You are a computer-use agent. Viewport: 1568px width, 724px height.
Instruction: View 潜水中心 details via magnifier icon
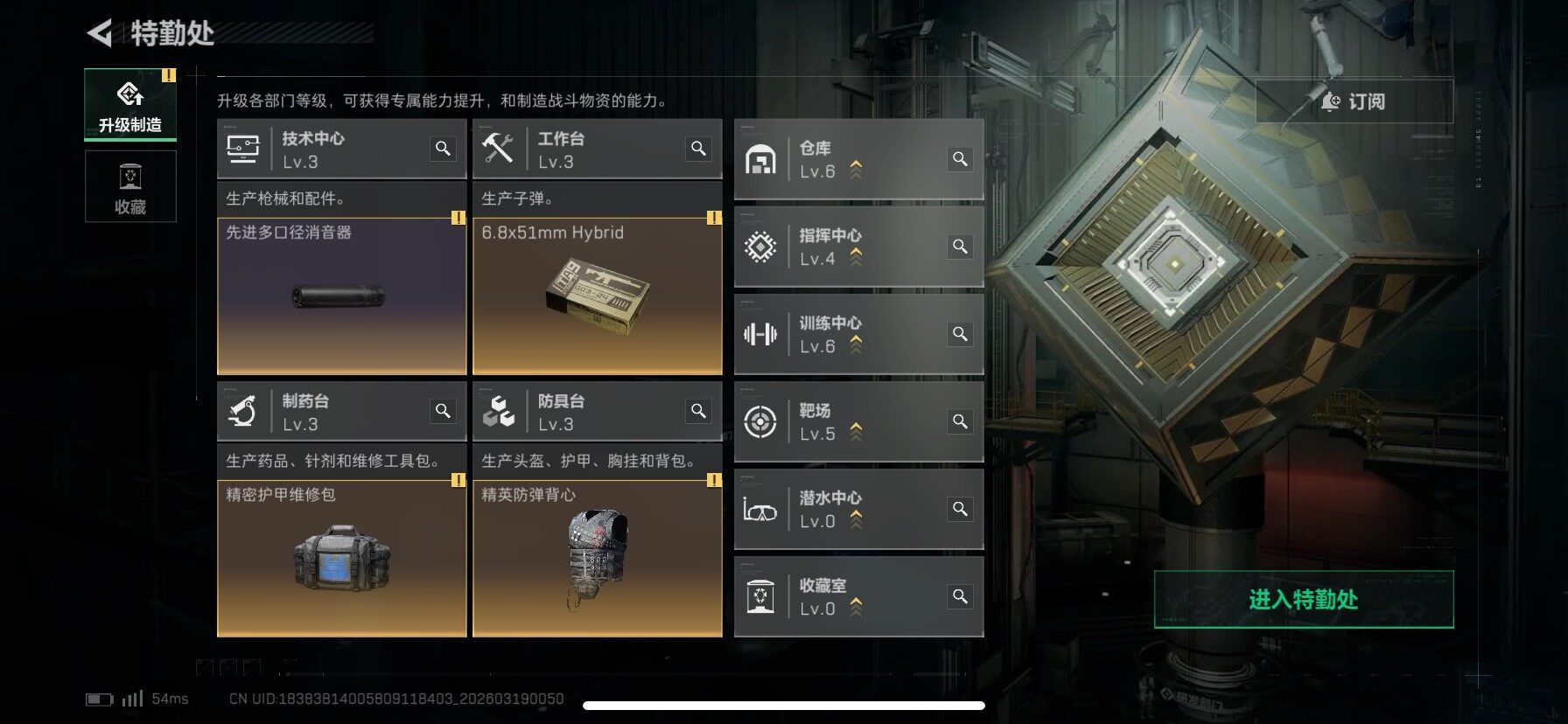960,509
